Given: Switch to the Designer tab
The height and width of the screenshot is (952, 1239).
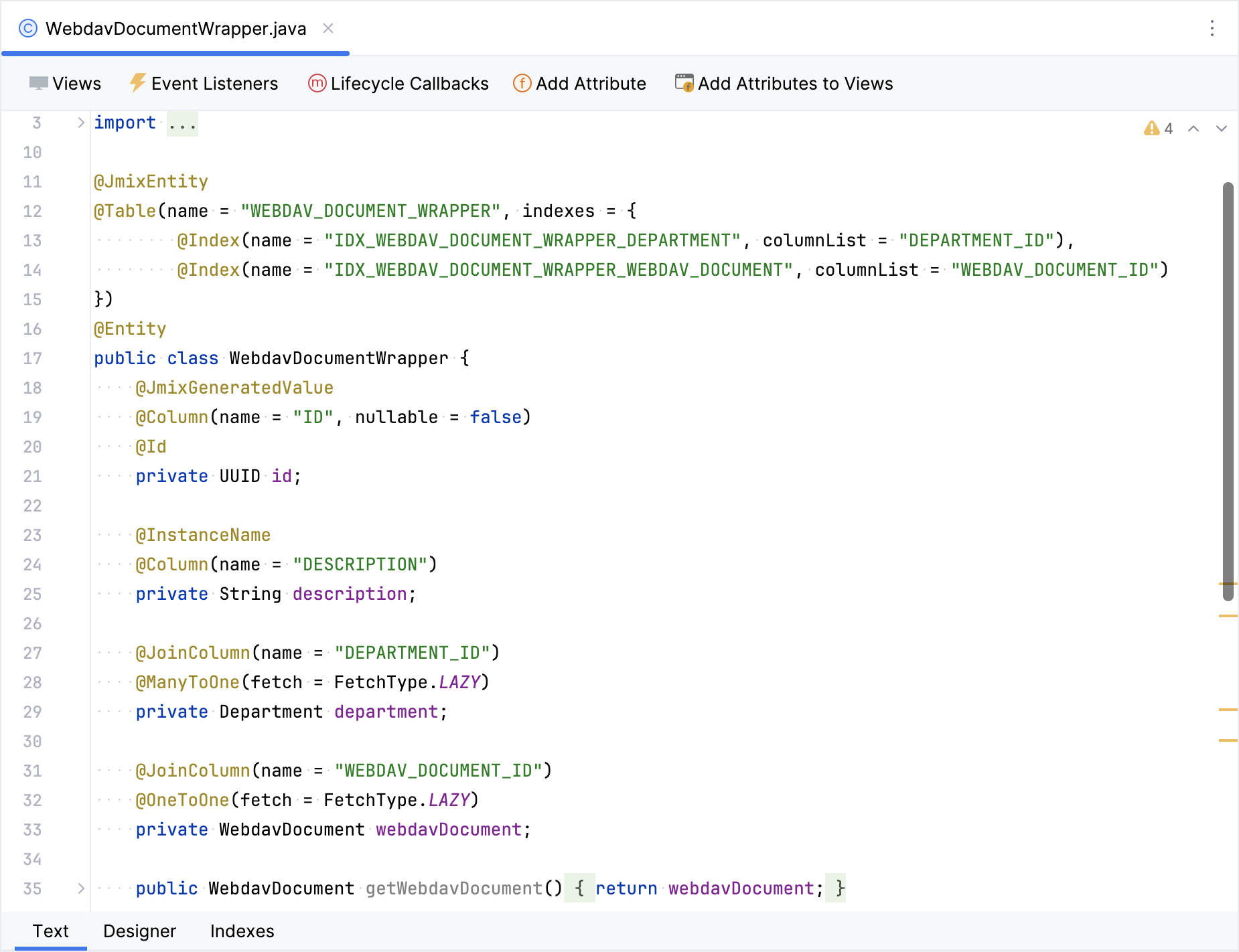Looking at the screenshot, I should (139, 931).
